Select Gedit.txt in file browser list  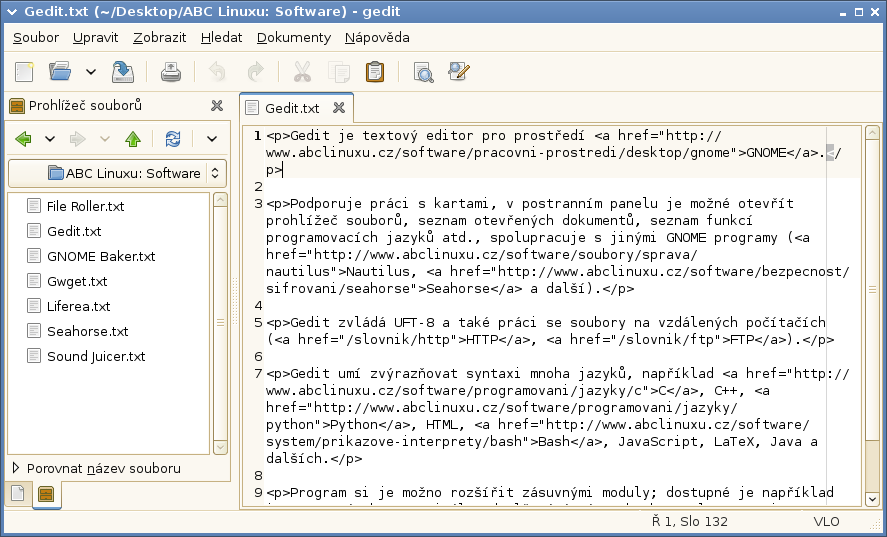point(74,231)
